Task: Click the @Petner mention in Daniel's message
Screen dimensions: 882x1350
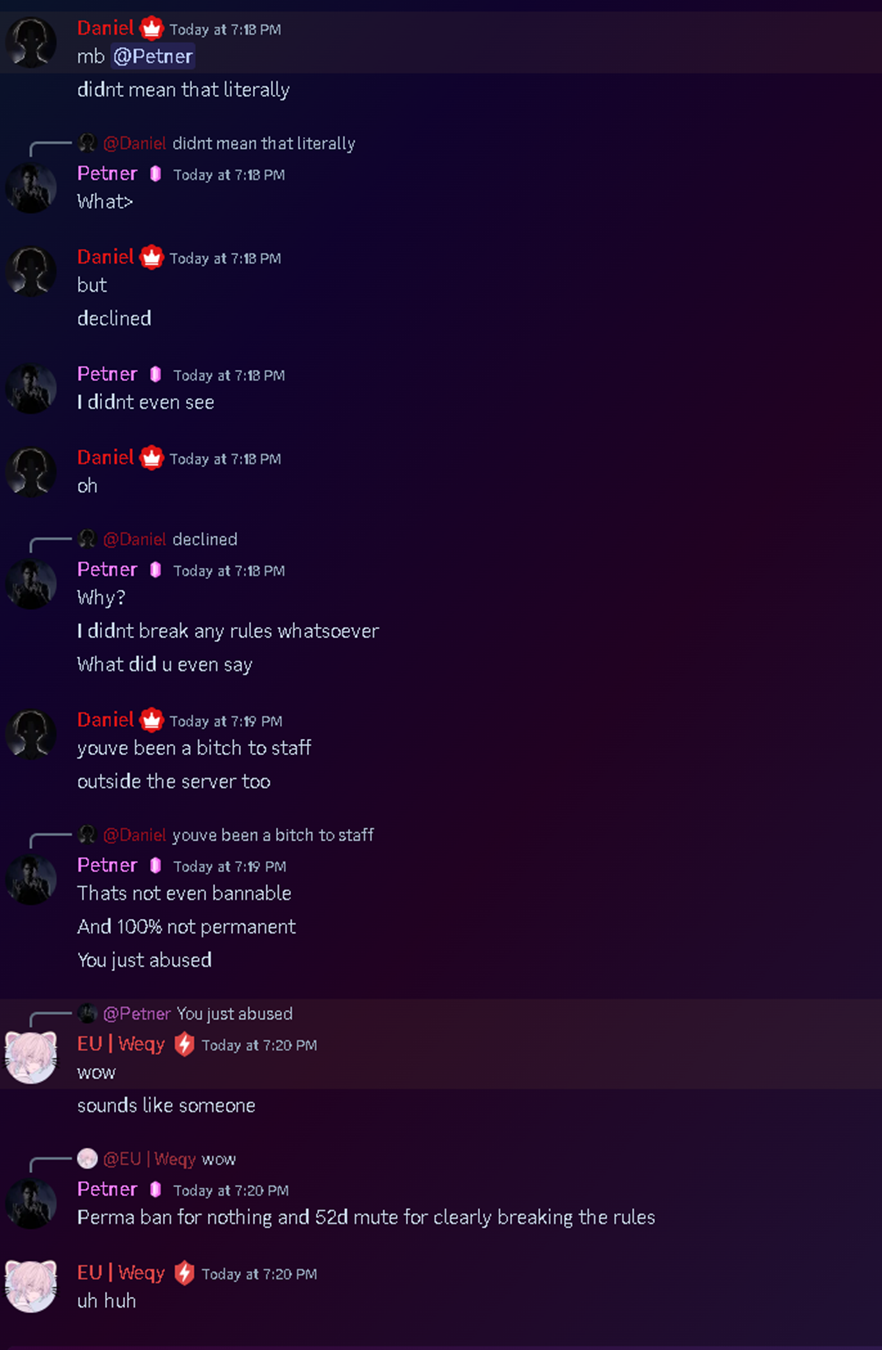Action: pyautogui.click(x=153, y=56)
